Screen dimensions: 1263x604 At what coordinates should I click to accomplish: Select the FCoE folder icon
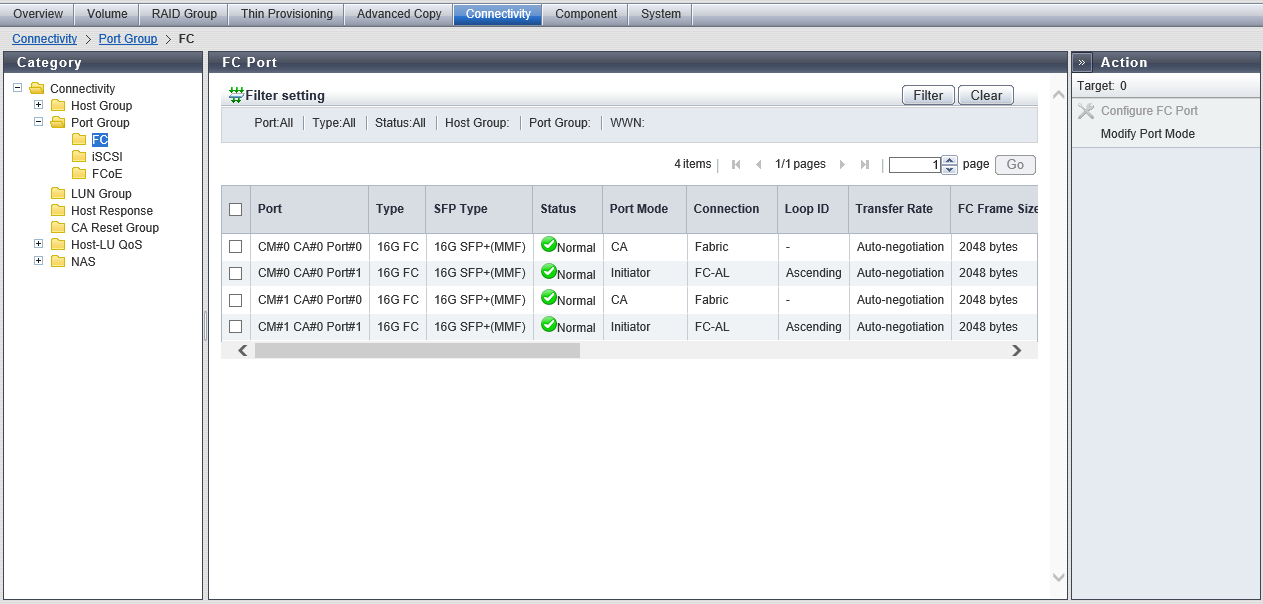(x=79, y=174)
